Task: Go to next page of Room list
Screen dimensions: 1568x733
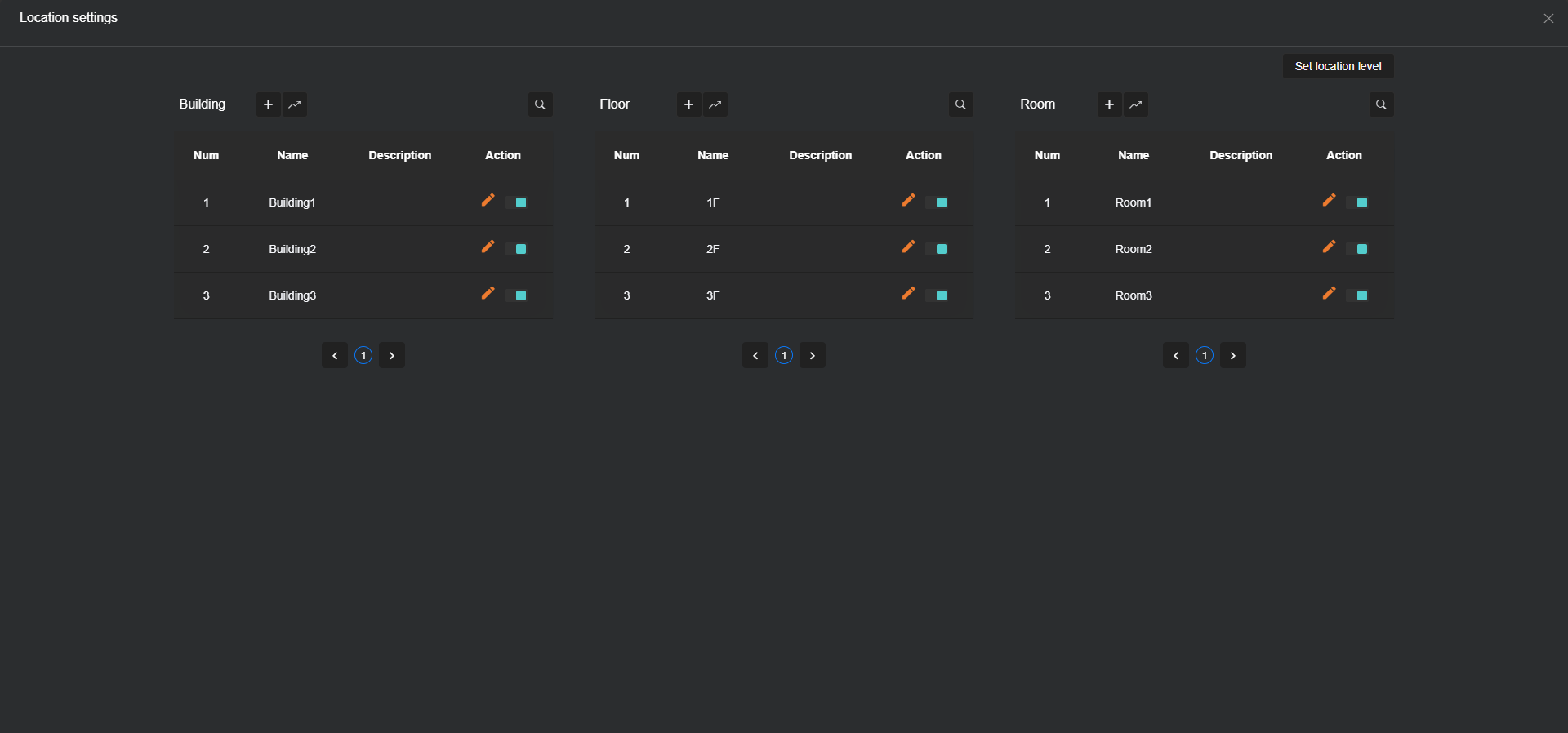Action: click(1233, 355)
